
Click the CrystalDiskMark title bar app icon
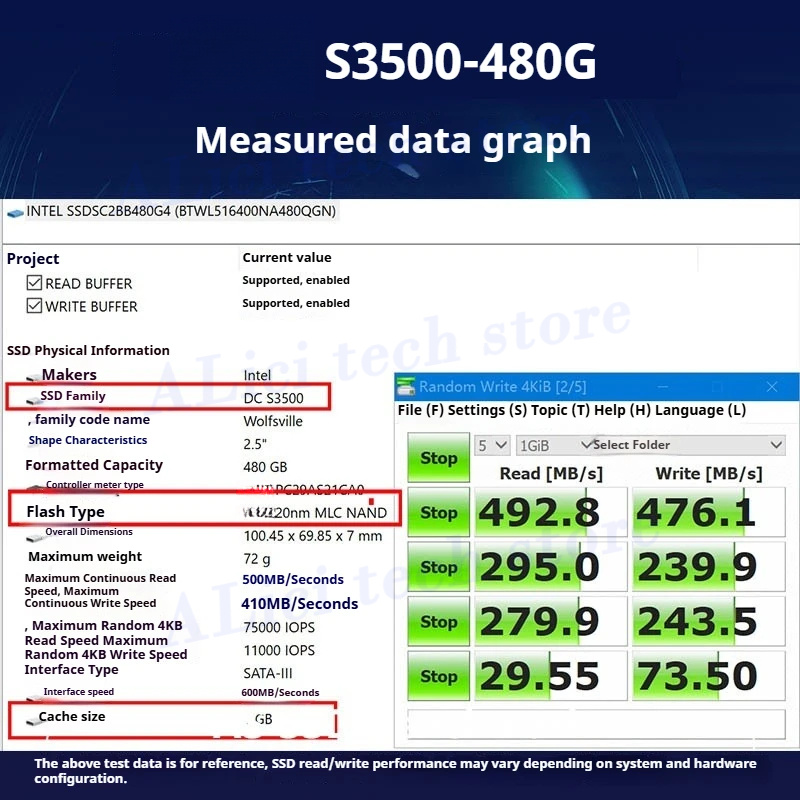pyautogui.click(x=406, y=387)
